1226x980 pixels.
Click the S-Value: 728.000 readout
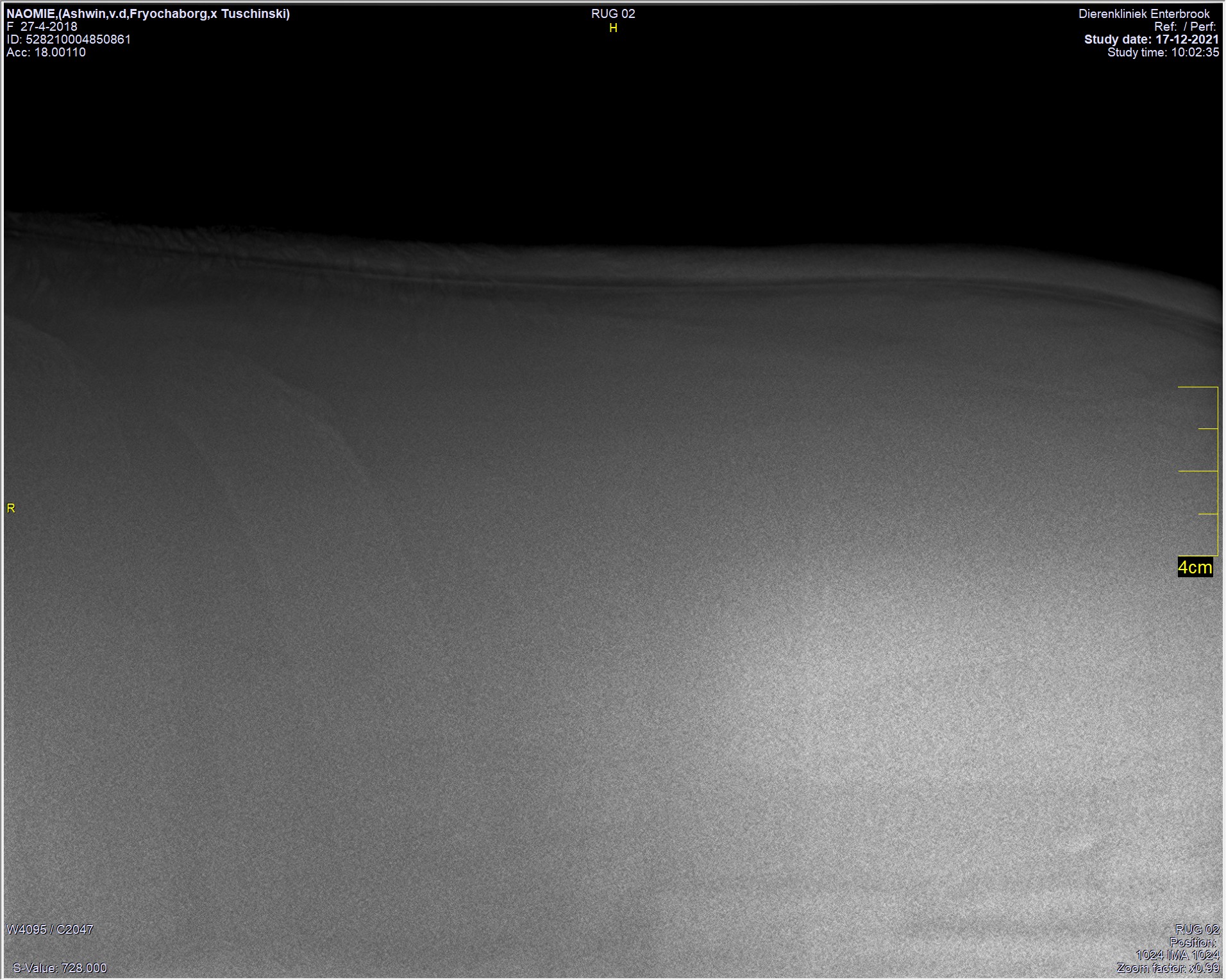[x=60, y=968]
